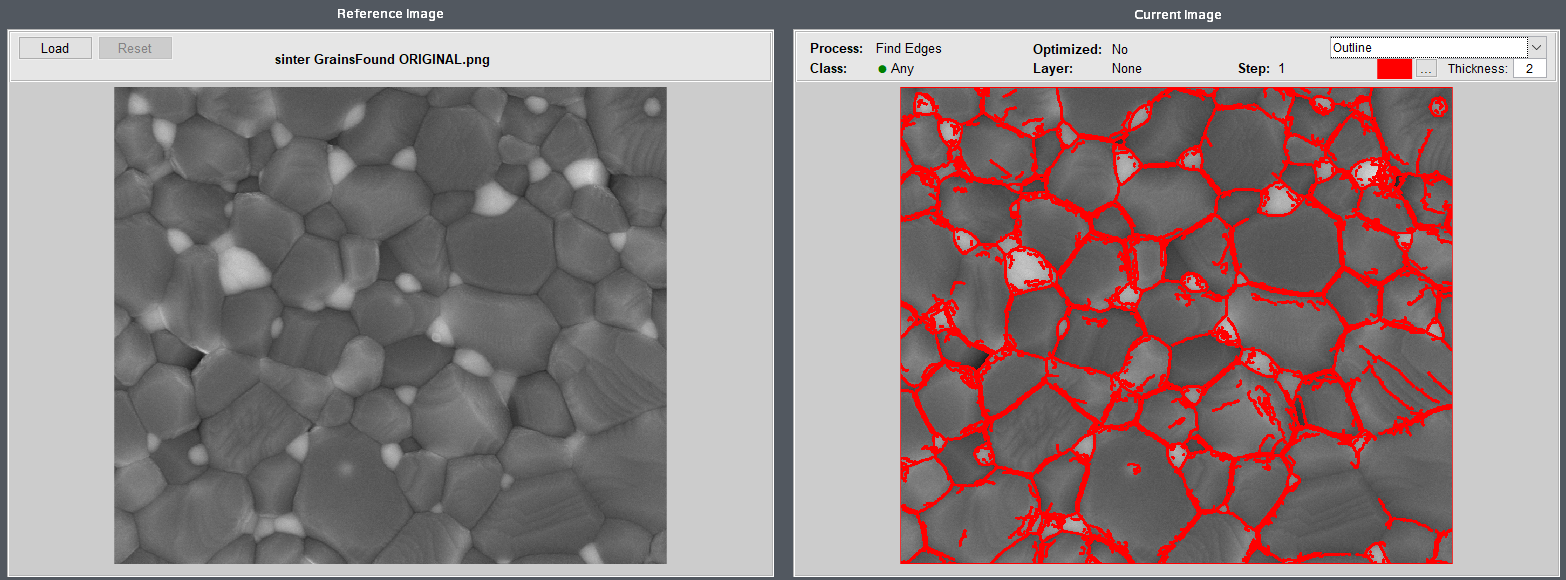Click the reference sinter grain image
The image size is (1566, 580).
pyautogui.click(x=390, y=325)
